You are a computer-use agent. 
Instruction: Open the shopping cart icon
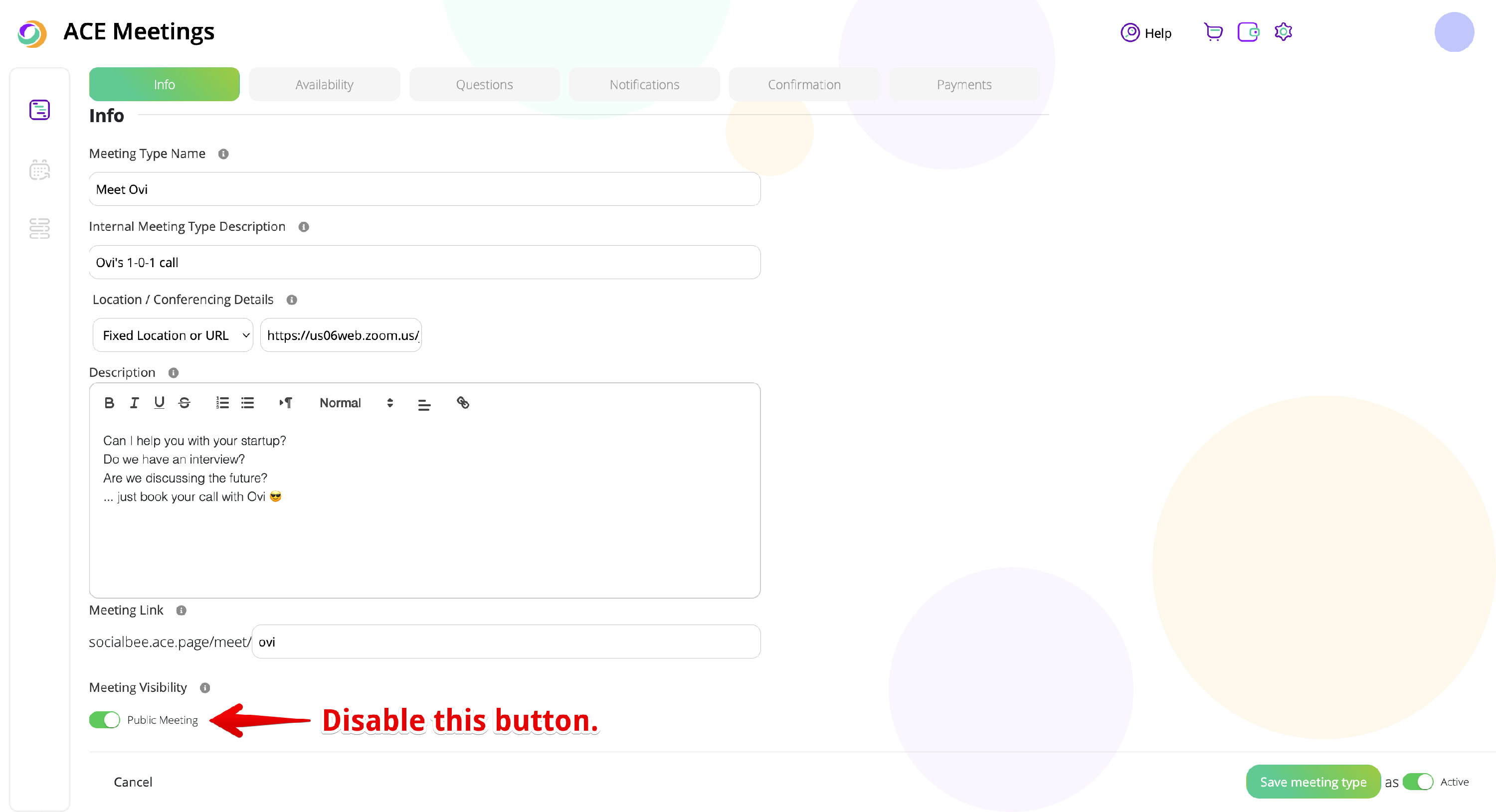tap(1213, 32)
